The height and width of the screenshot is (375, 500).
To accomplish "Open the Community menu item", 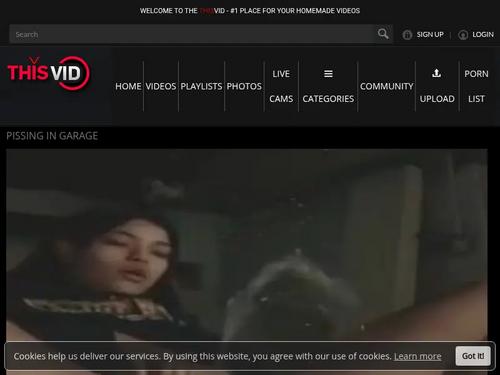I will coord(387,86).
